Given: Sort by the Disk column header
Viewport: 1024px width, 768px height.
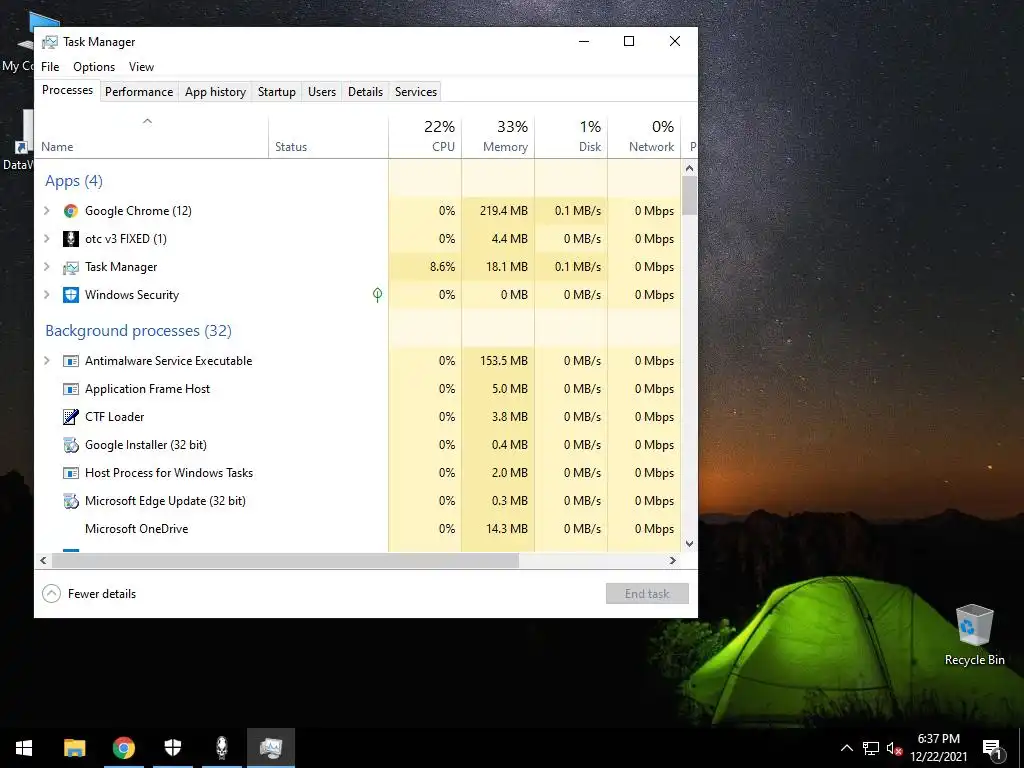Looking at the screenshot, I should [x=571, y=137].
